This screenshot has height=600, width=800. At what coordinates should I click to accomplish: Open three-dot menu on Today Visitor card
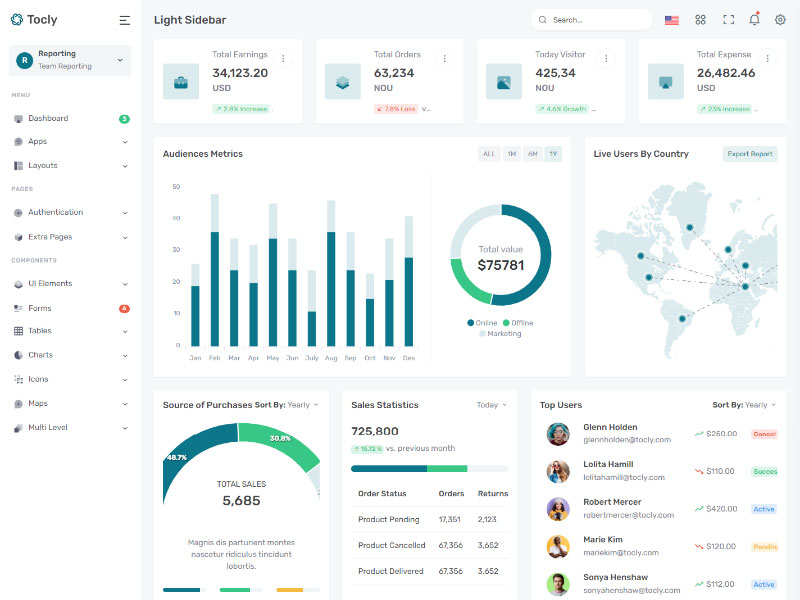tap(605, 58)
